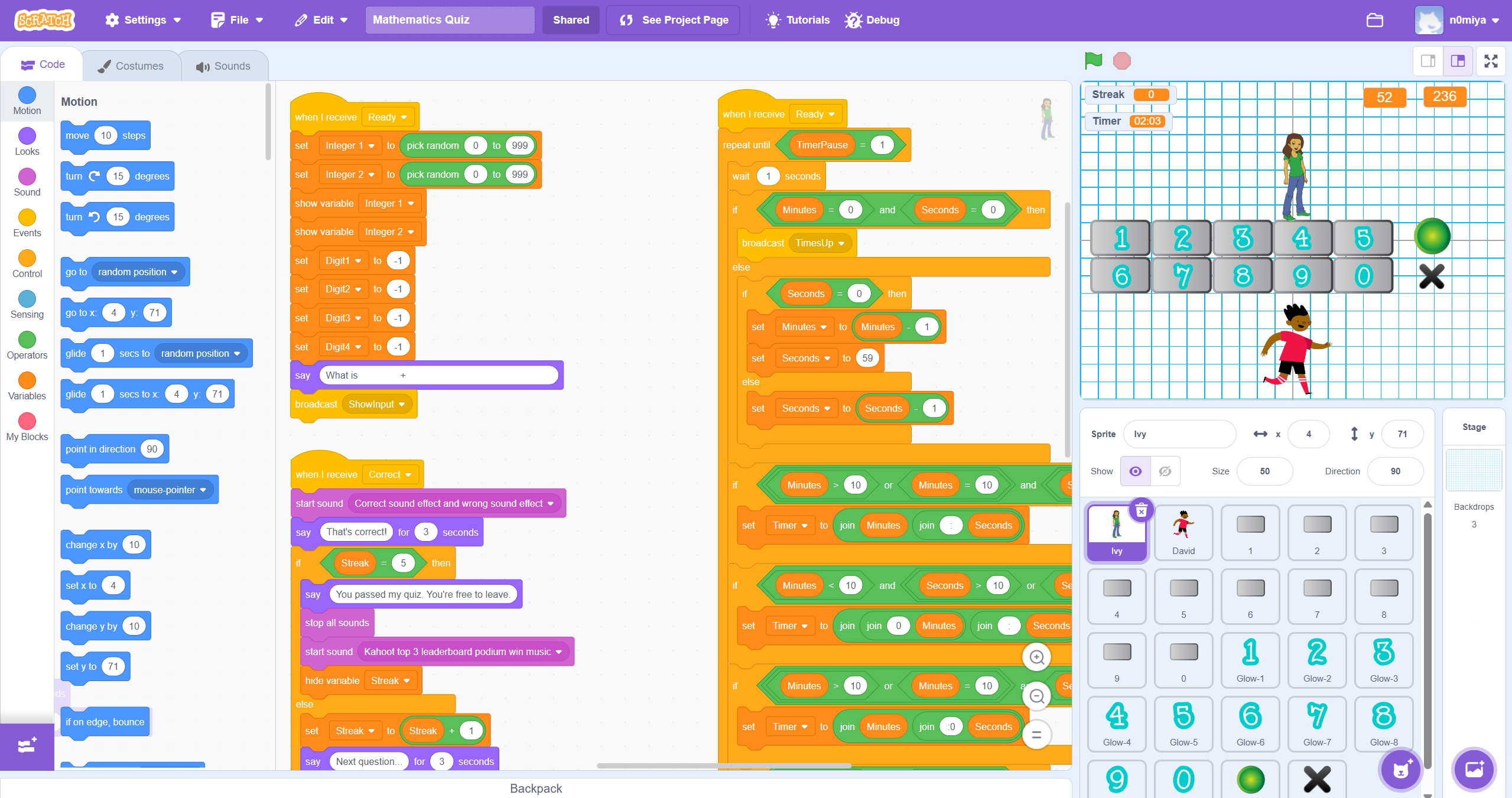Open the Scratch logo home link
The image size is (1512, 798).
pyautogui.click(x=45, y=20)
